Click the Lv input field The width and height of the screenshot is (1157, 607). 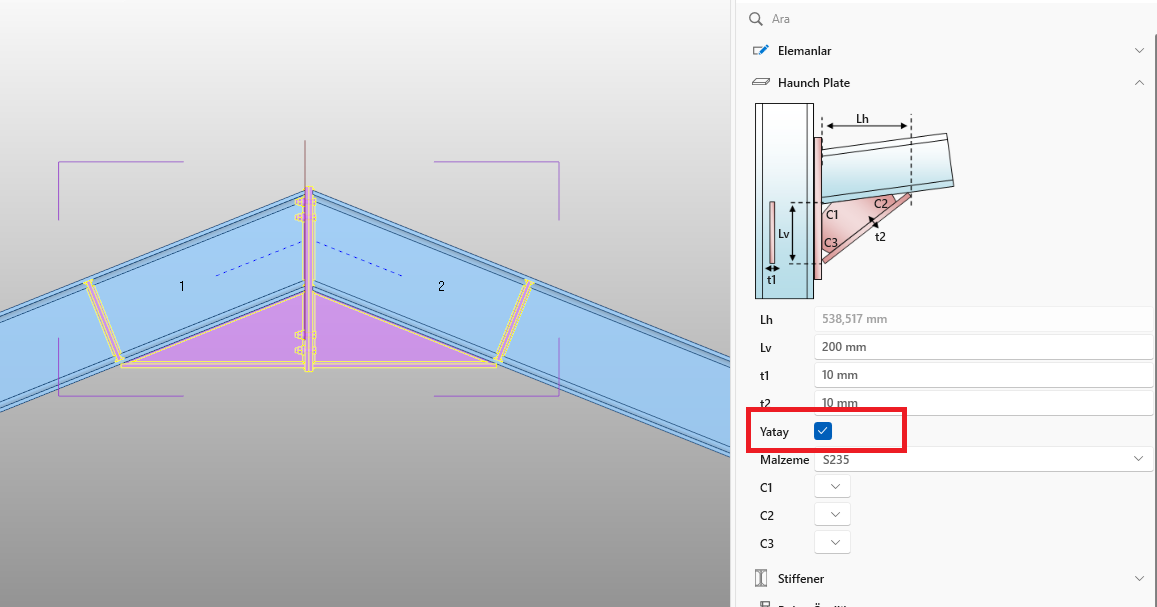point(983,347)
